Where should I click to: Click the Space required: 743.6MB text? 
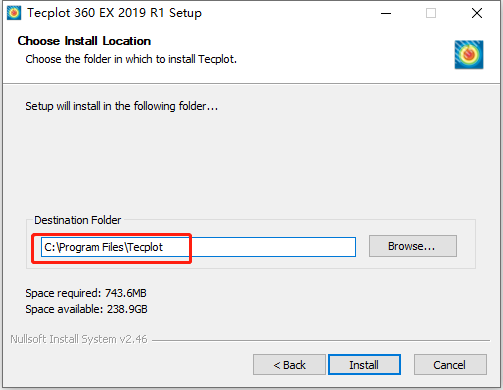[86, 293]
